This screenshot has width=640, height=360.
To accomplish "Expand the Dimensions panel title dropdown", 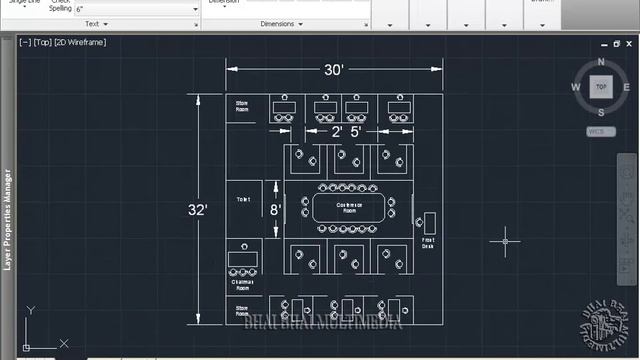I will 282,24.
